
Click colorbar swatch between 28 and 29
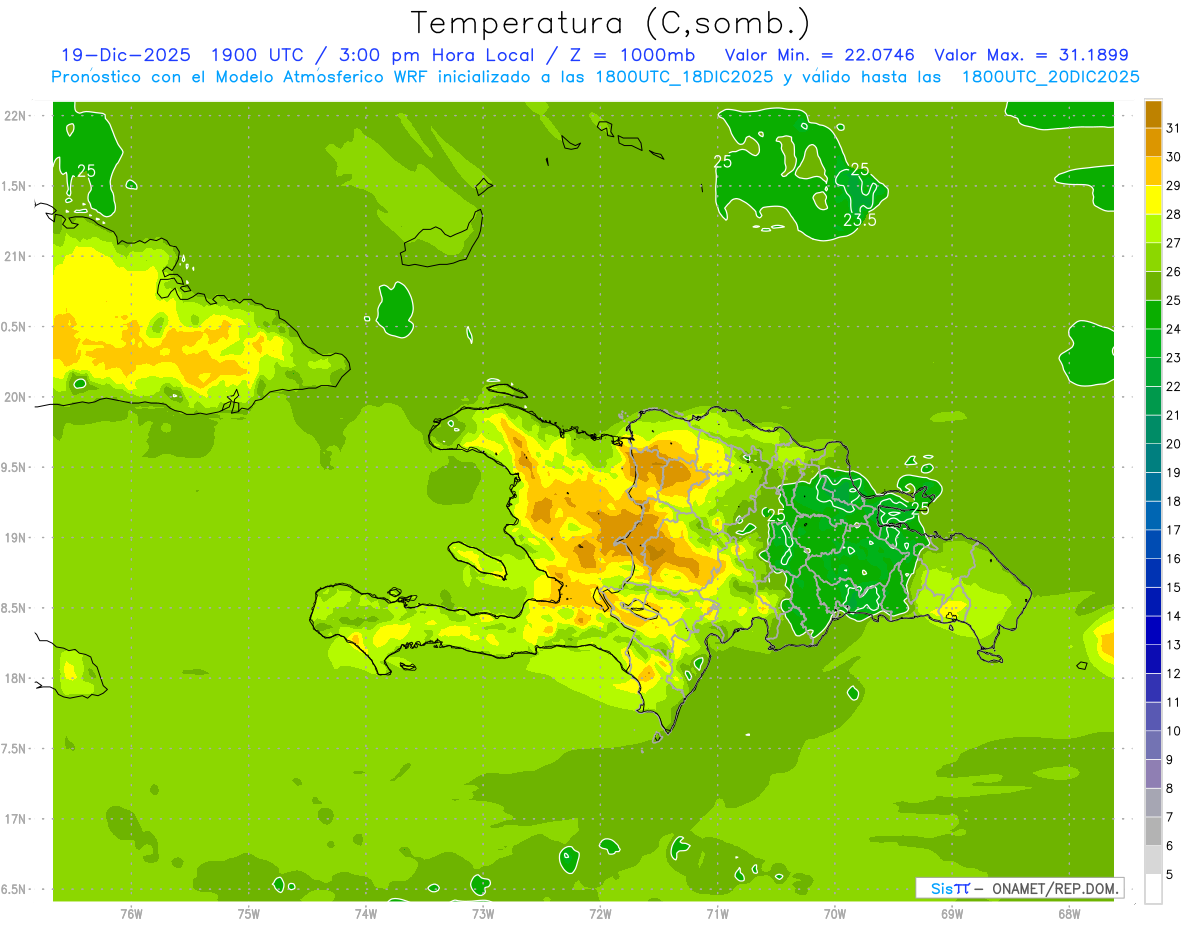(1153, 200)
